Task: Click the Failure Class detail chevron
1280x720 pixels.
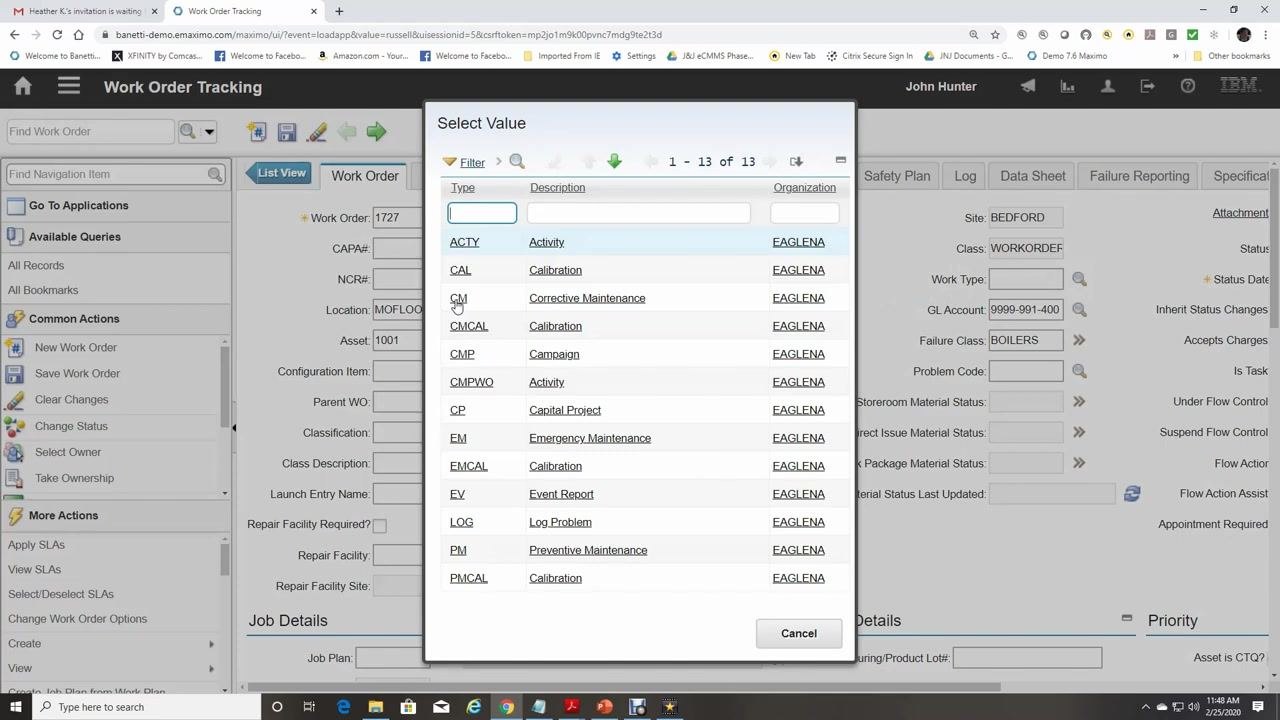Action: click(1079, 340)
